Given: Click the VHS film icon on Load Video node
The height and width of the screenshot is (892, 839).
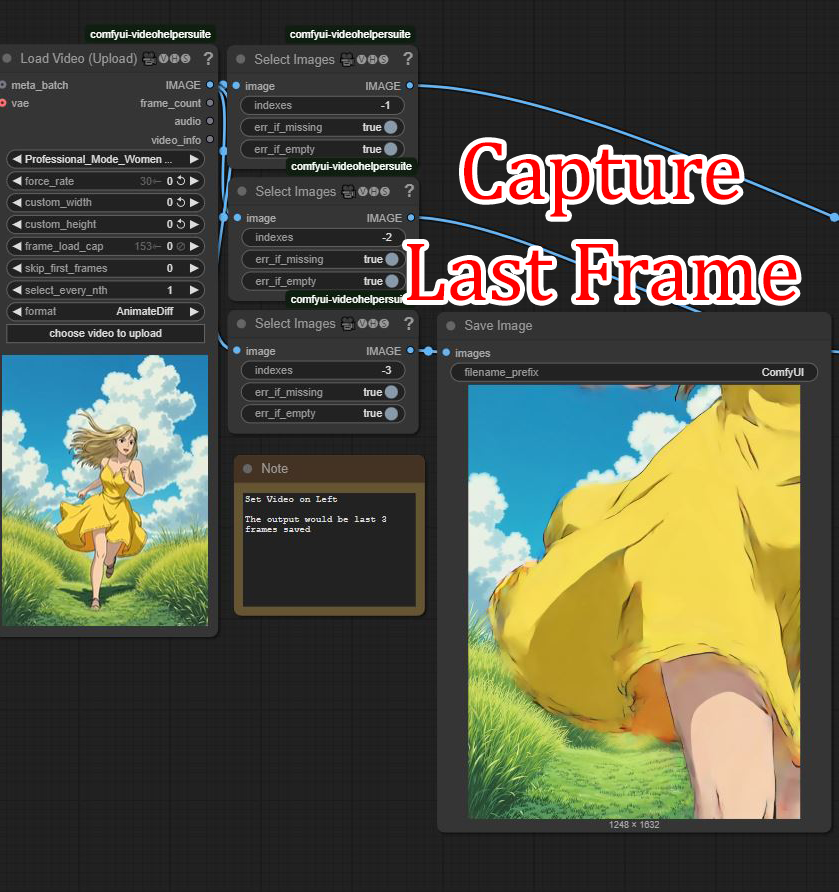Looking at the screenshot, I should tap(149, 58).
